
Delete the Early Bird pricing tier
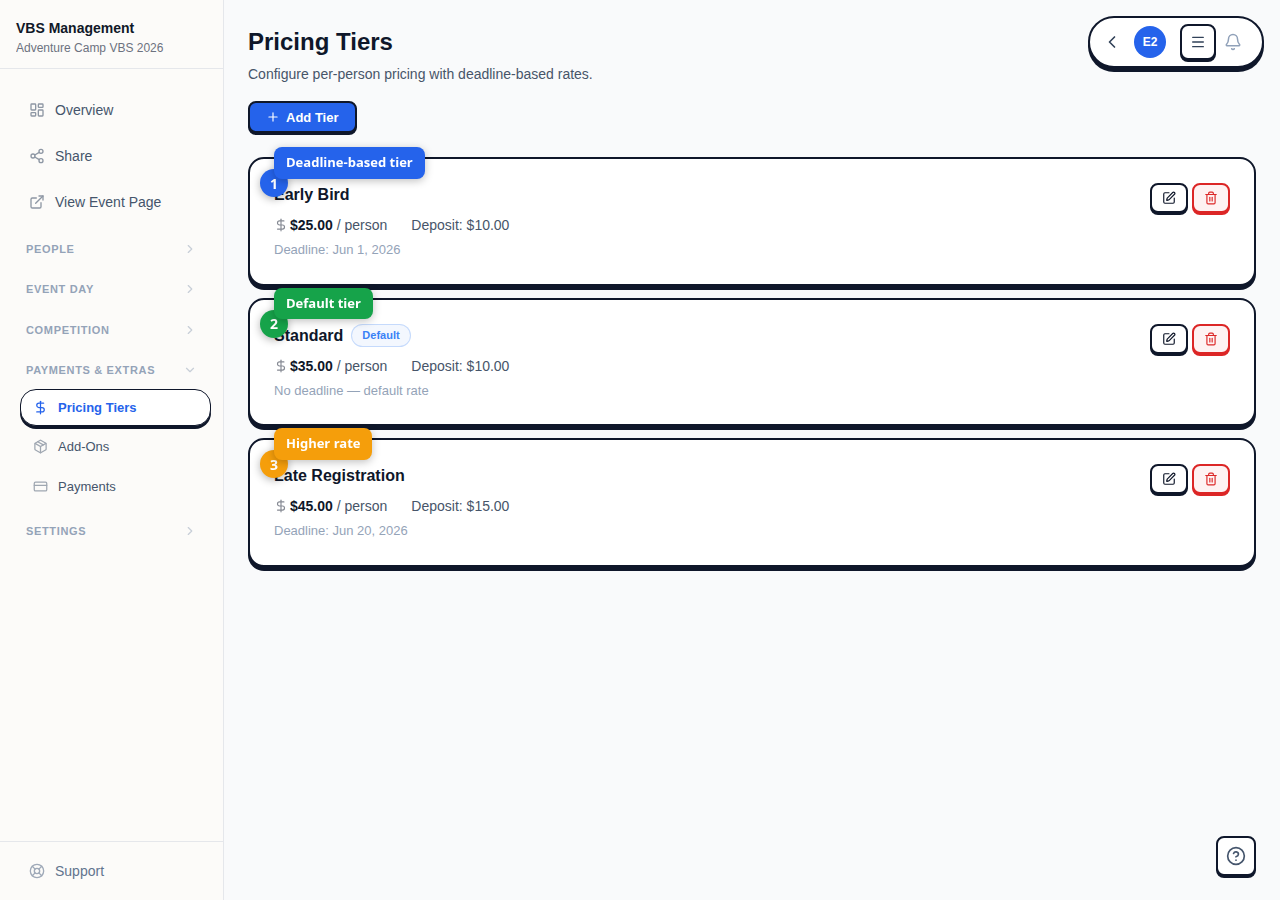click(1211, 198)
